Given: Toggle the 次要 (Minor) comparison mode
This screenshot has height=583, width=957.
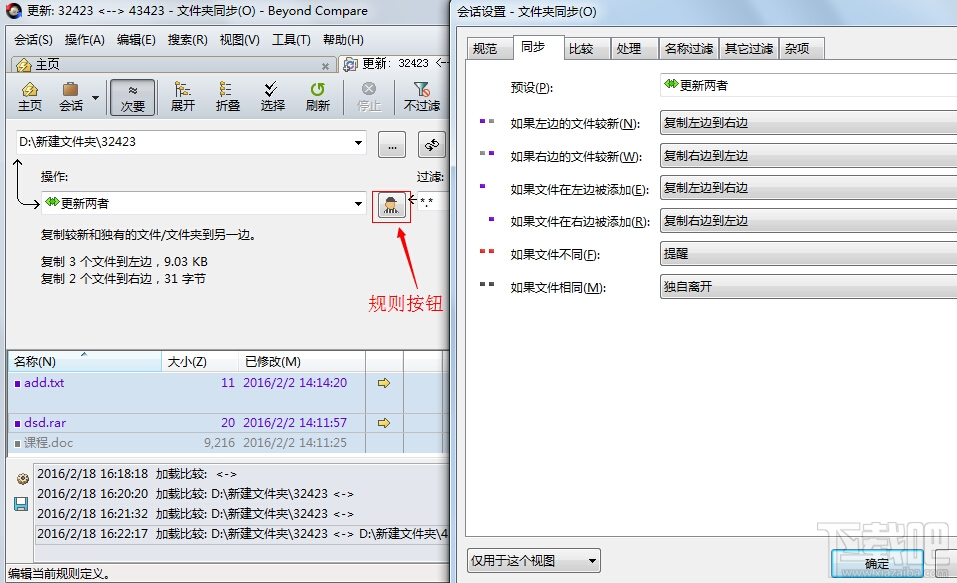Looking at the screenshot, I should click(x=132, y=96).
